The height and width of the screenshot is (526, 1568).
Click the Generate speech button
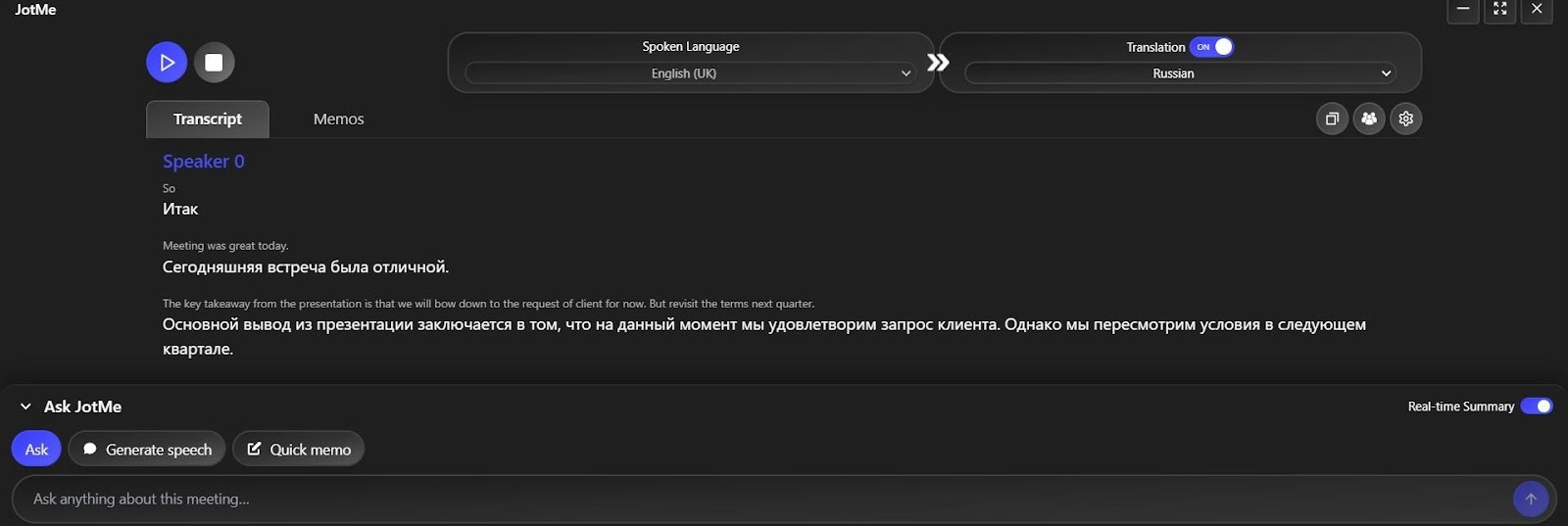pos(147,450)
